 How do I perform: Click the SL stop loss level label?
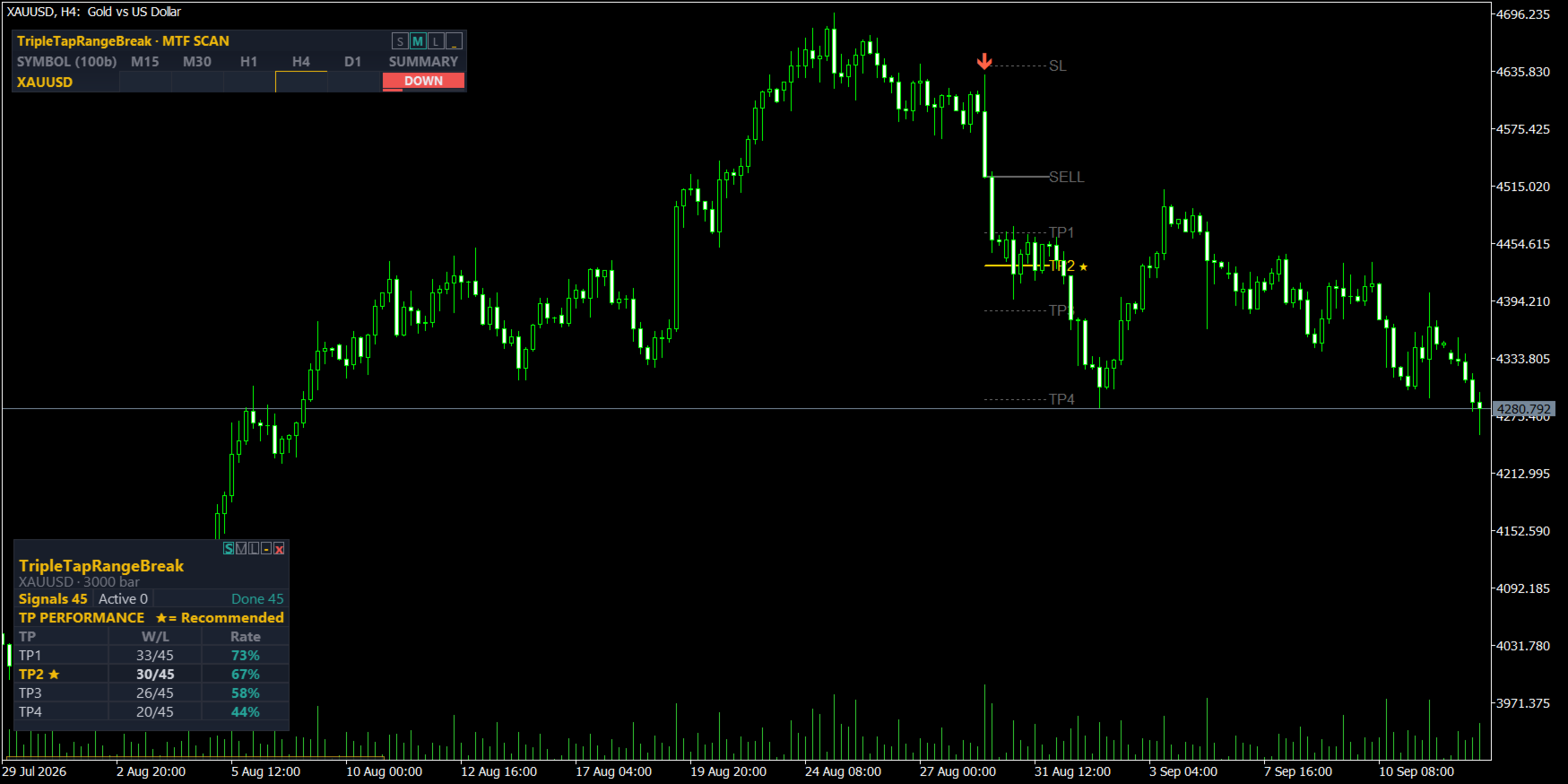(x=1058, y=65)
